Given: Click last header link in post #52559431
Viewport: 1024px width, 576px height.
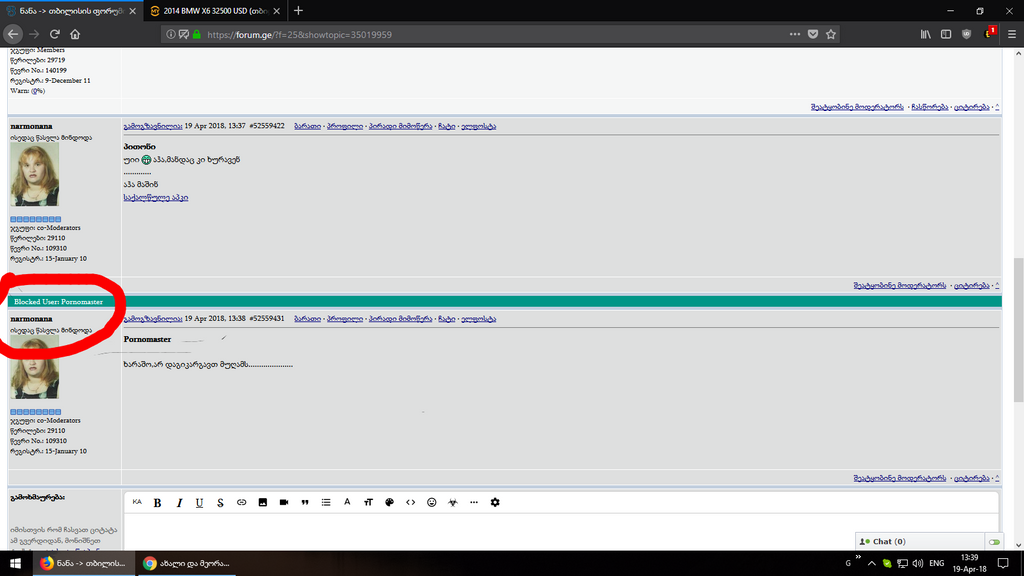Looking at the screenshot, I should pos(479,319).
